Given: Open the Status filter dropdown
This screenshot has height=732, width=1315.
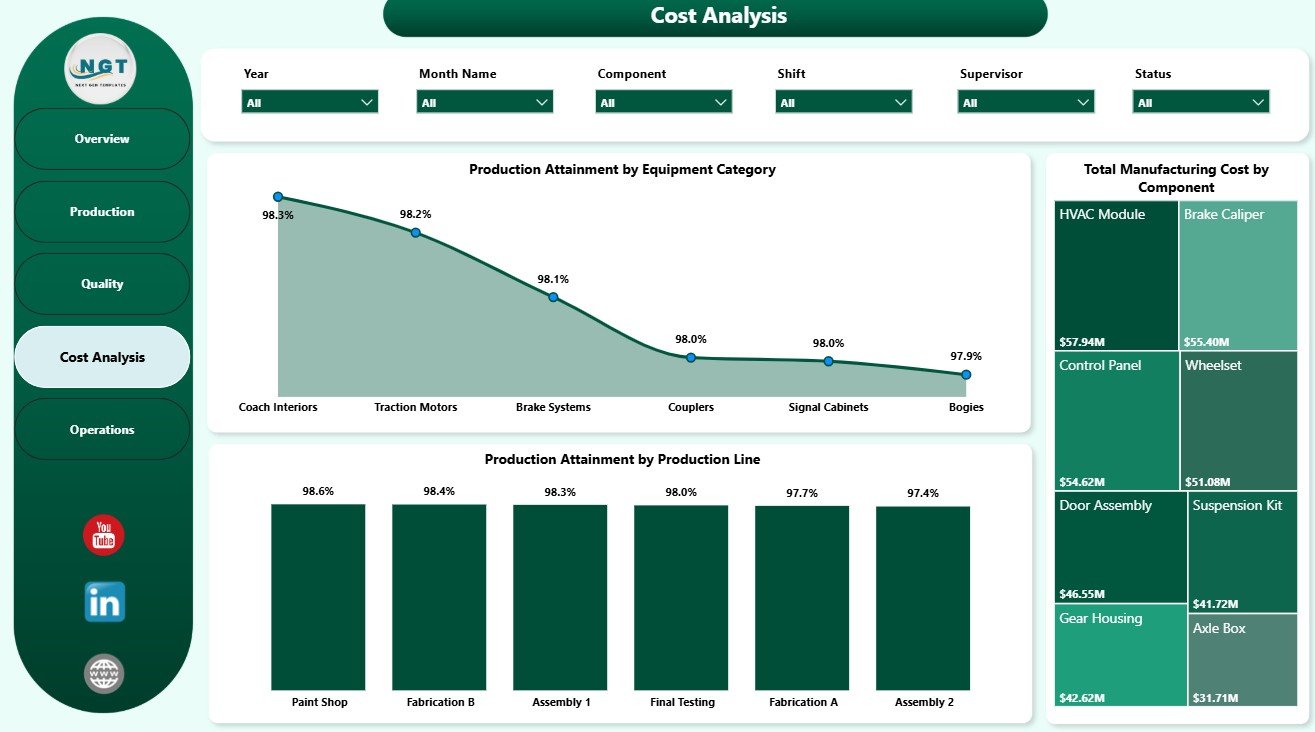Looking at the screenshot, I should tap(1201, 102).
